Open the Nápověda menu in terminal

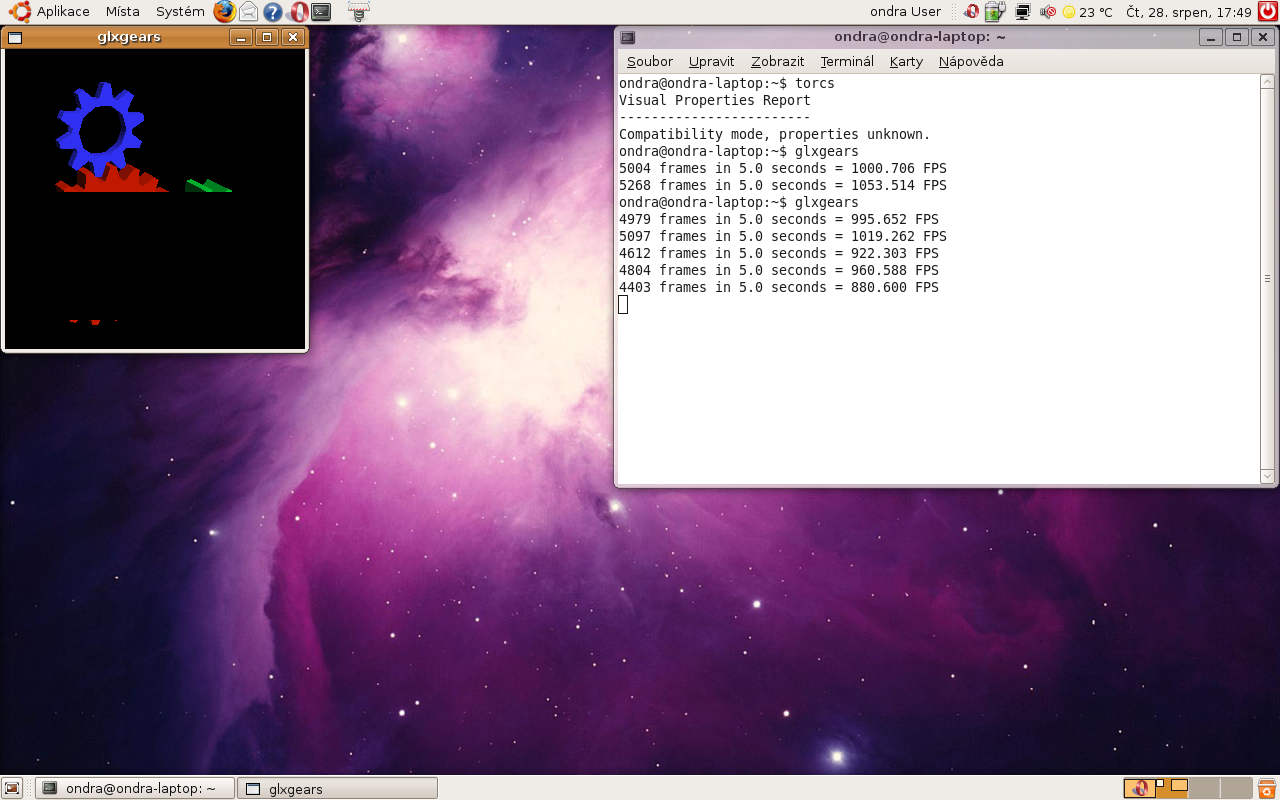tap(971, 61)
